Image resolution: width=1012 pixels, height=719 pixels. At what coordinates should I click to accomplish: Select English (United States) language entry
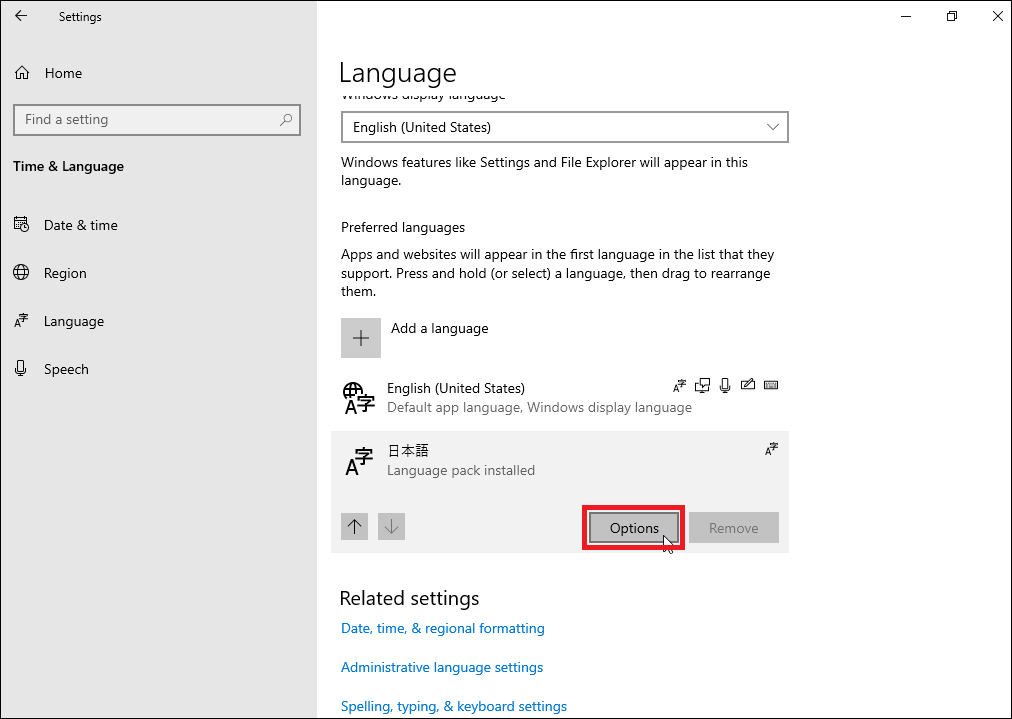pos(455,388)
